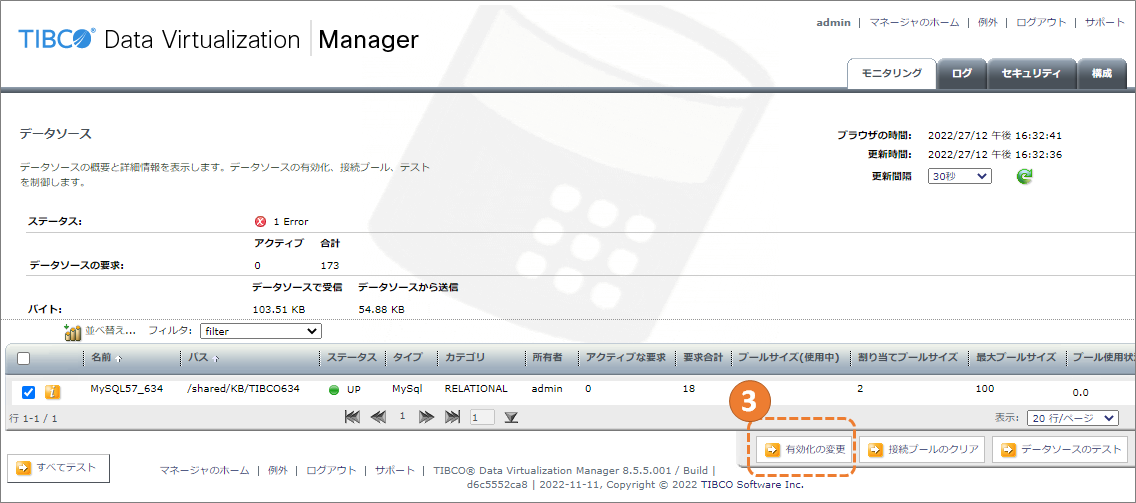This screenshot has width=1136, height=503.
Task: Open the 20 行/ページ dropdown
Action: (1073, 418)
